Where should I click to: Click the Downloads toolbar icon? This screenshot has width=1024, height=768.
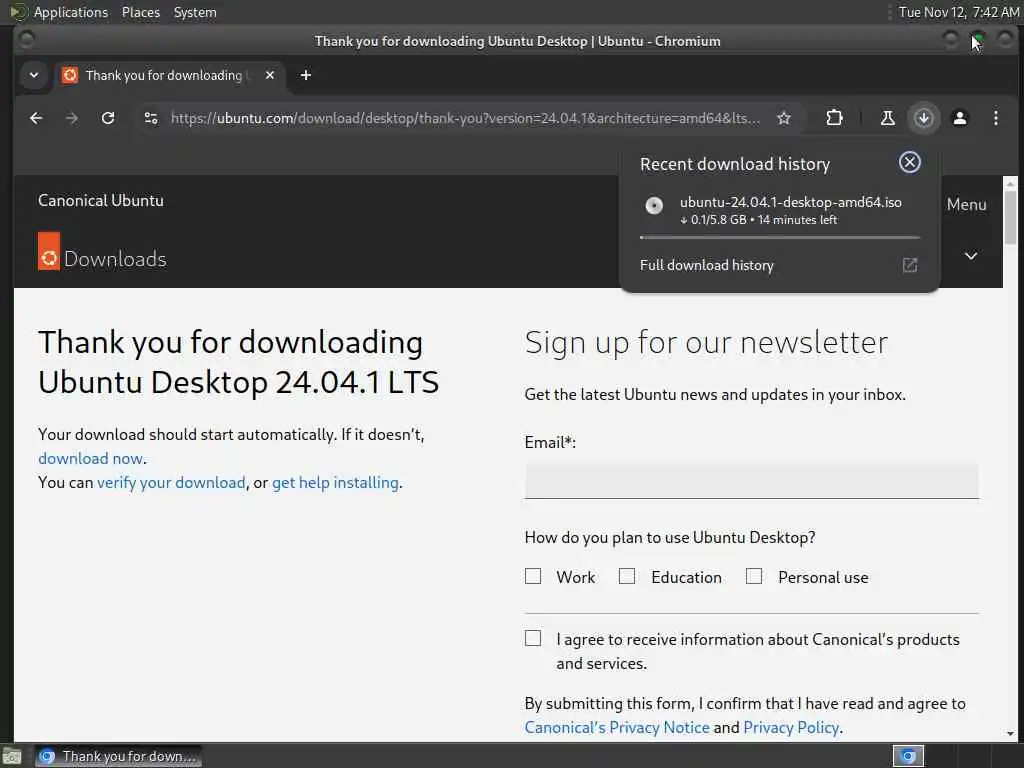coord(924,118)
